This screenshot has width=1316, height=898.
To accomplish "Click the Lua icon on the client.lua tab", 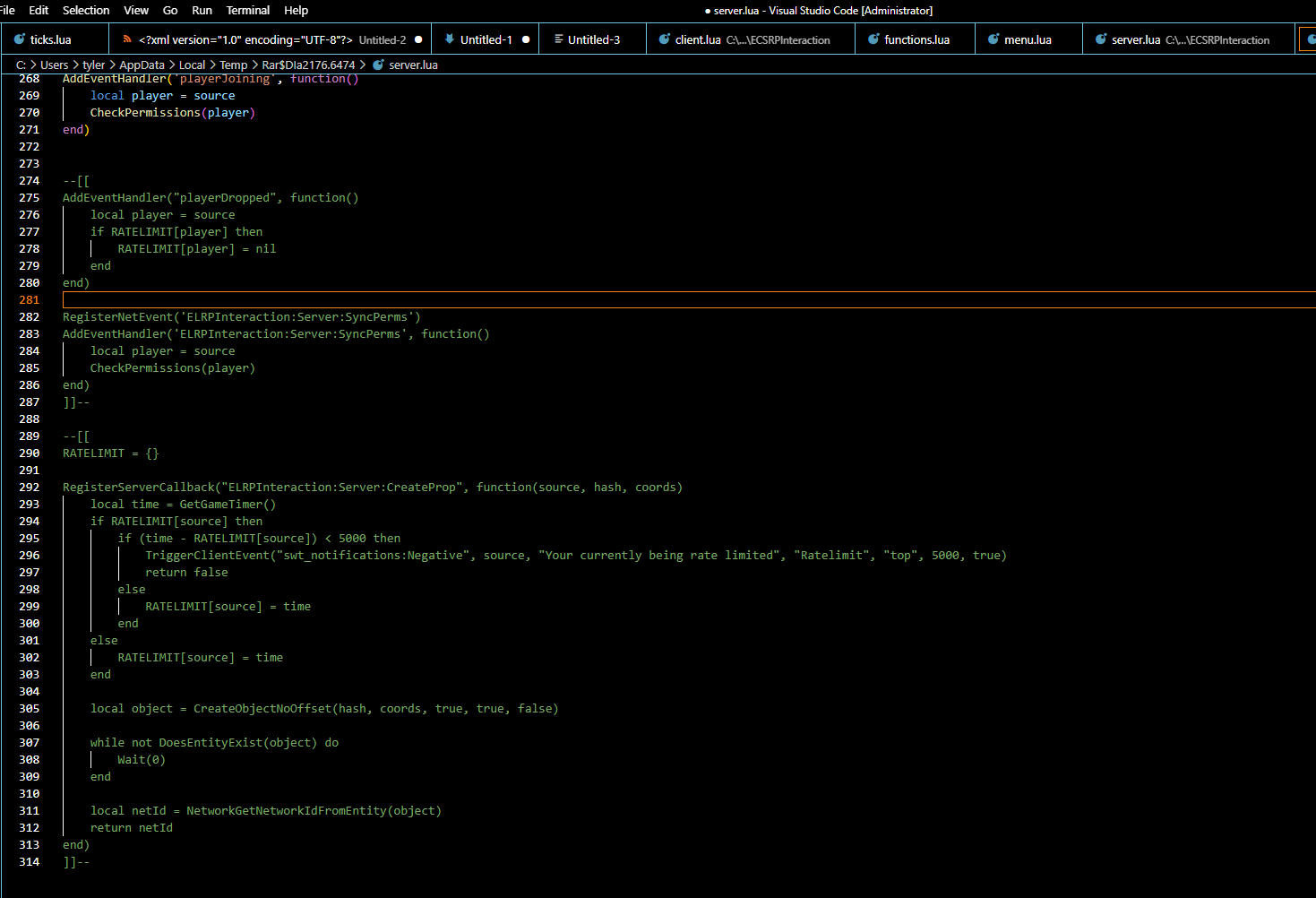I will coord(665,39).
